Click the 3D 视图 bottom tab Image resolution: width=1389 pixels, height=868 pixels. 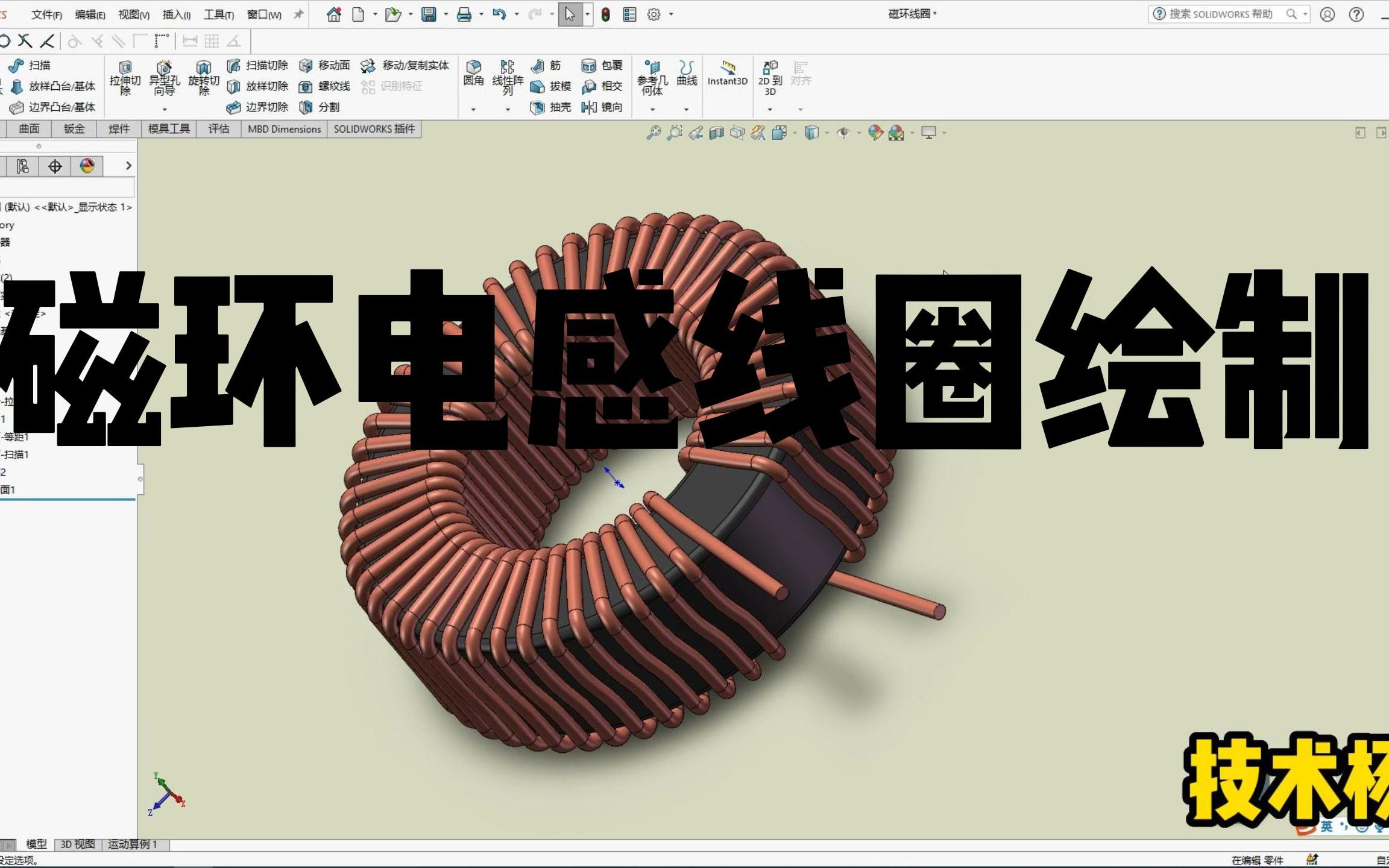(x=78, y=844)
